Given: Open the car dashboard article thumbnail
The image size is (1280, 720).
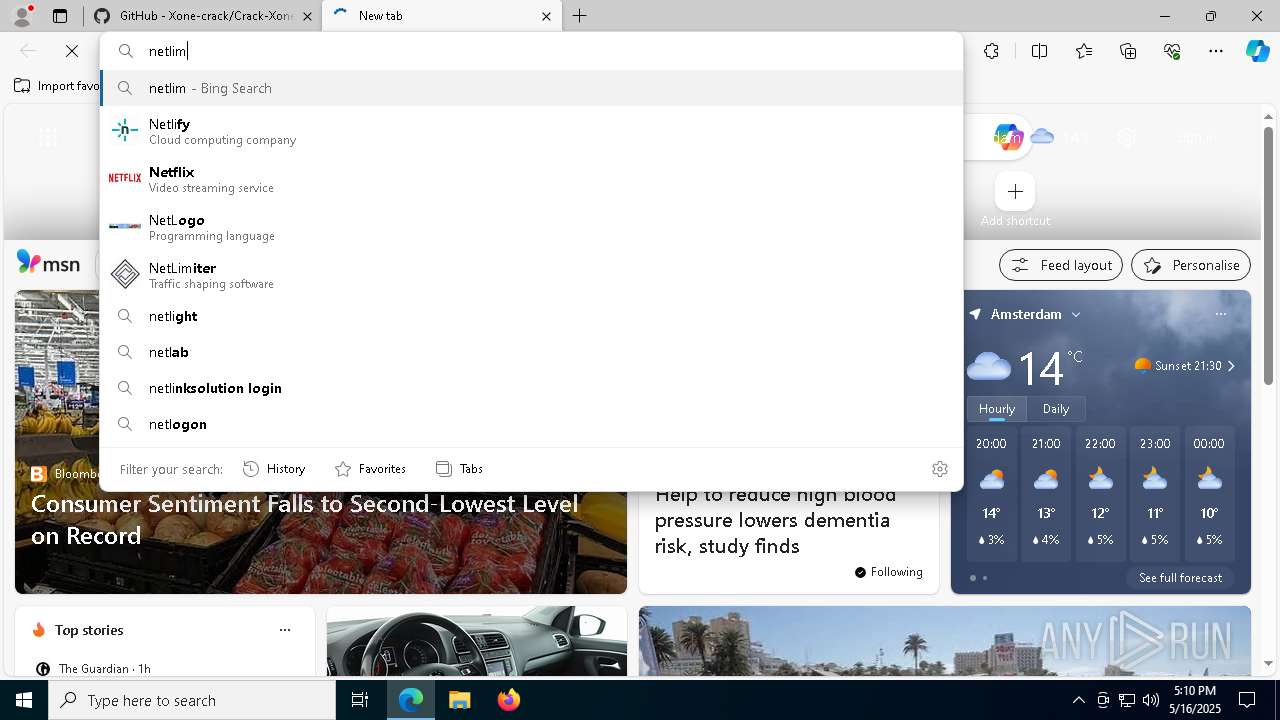Looking at the screenshot, I should click(477, 641).
